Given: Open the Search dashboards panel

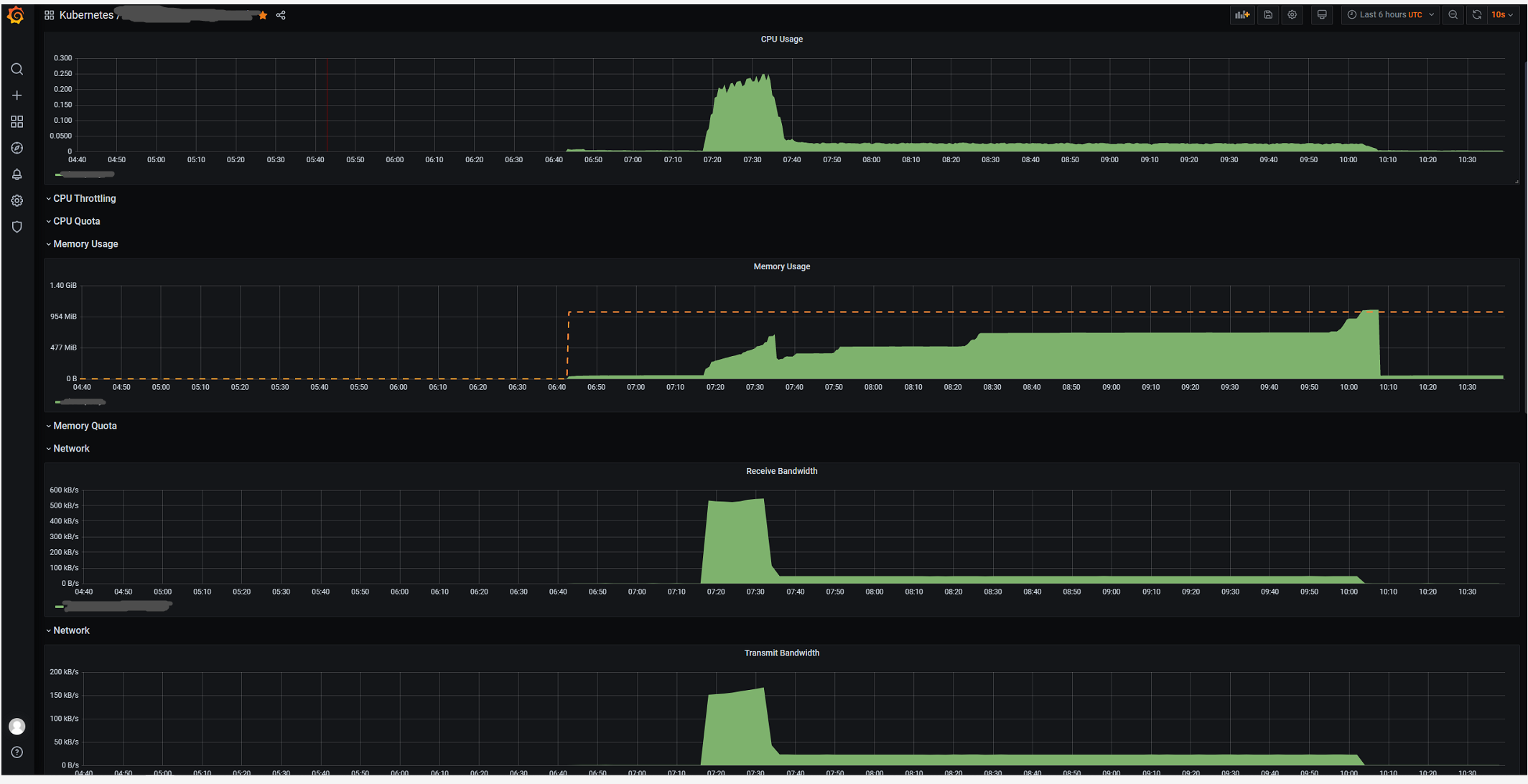Looking at the screenshot, I should (x=17, y=69).
